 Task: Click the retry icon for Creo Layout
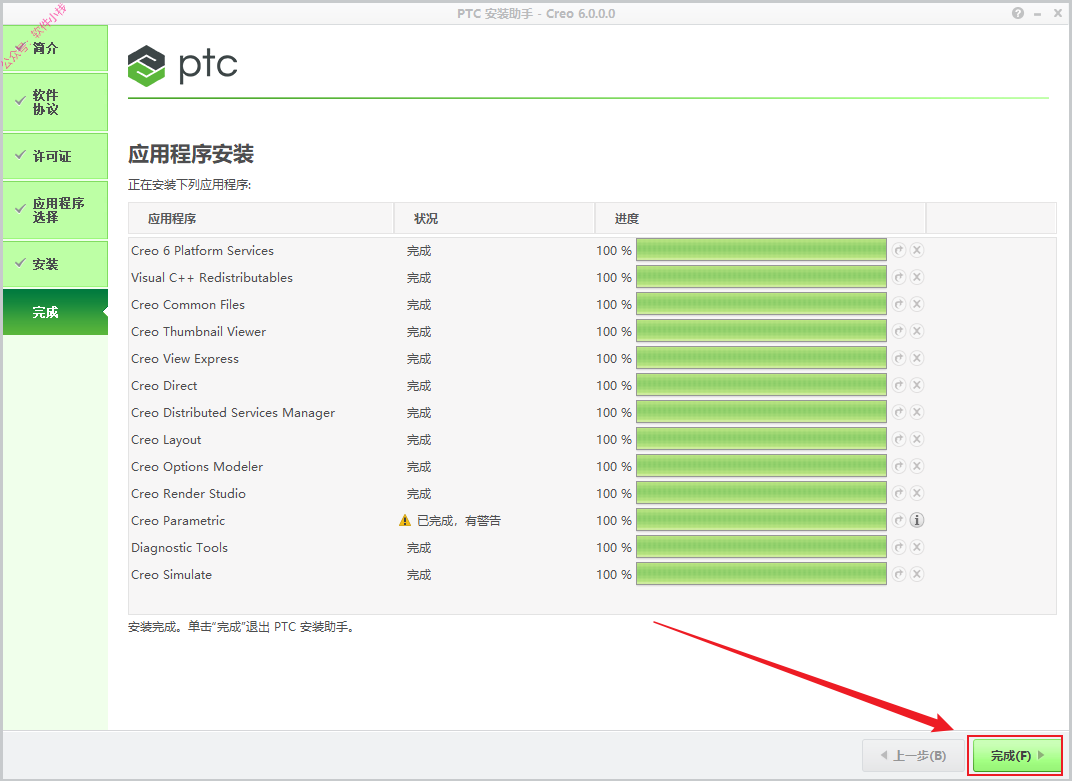(x=899, y=439)
